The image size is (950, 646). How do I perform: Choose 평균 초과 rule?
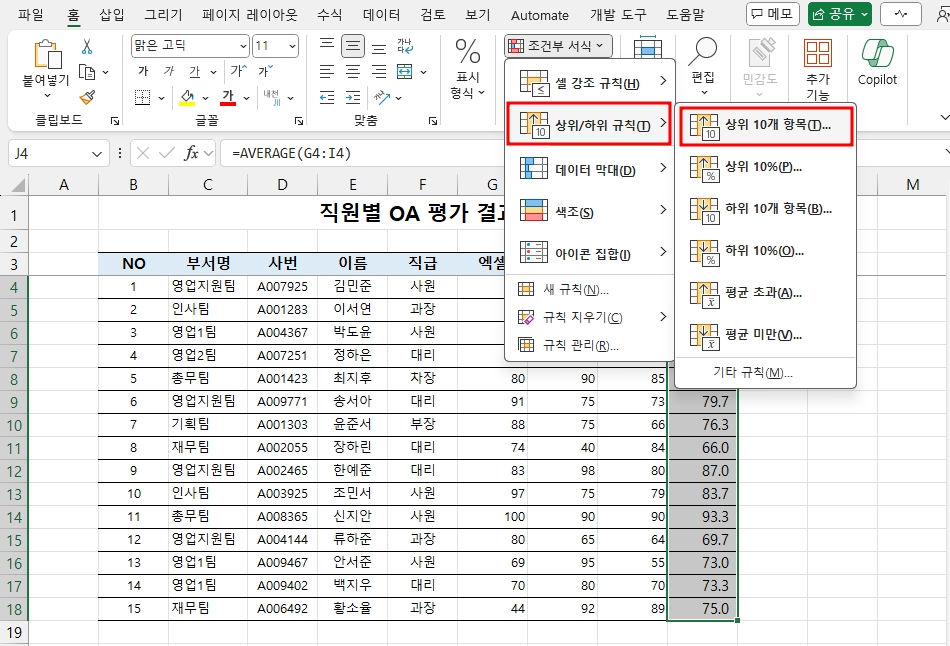766,293
